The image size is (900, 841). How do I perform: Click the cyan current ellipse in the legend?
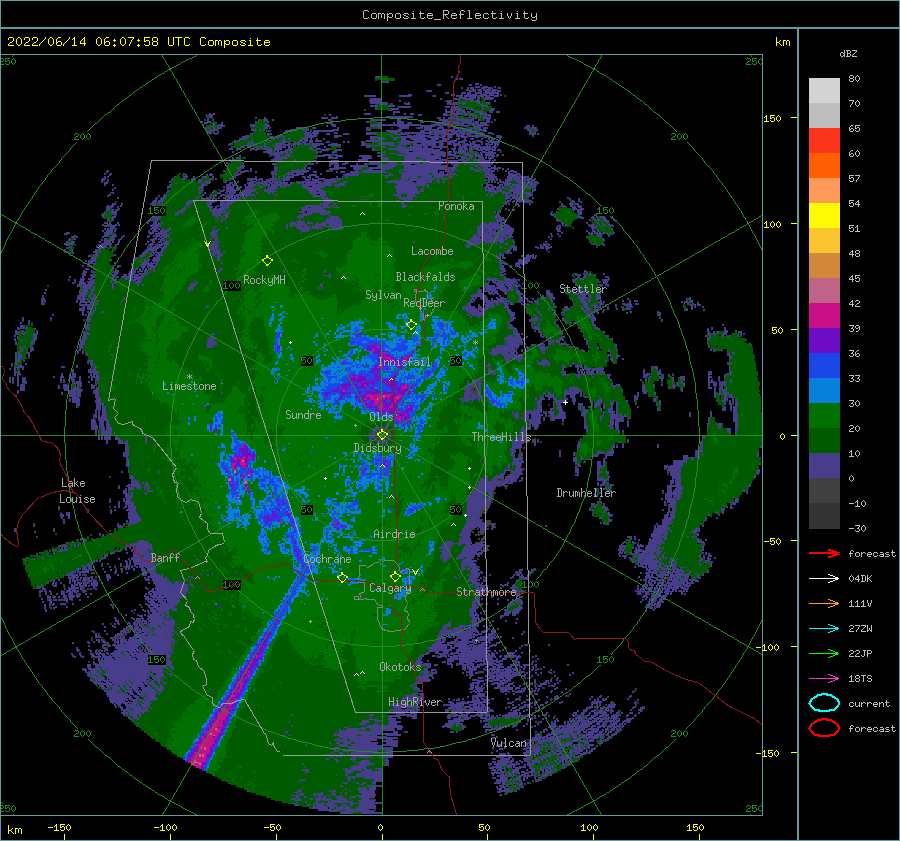coord(824,703)
